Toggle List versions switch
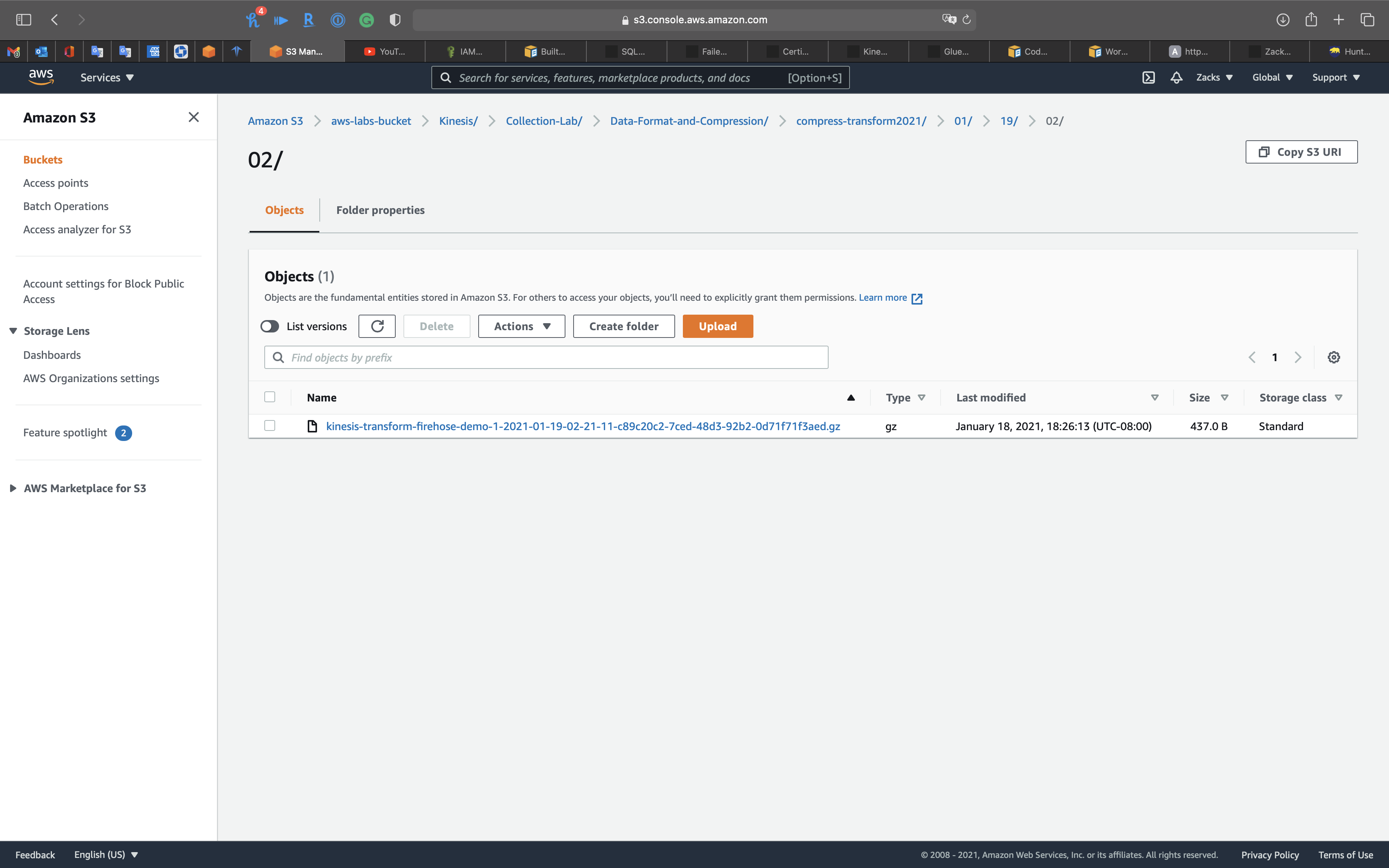Viewport: 1389px width, 868px height. click(x=270, y=326)
